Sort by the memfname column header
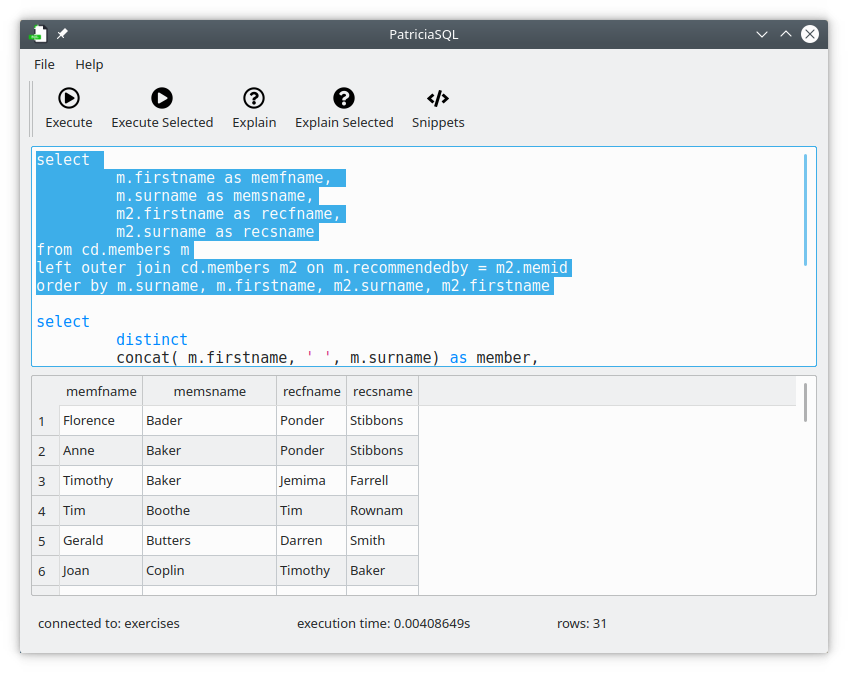Image resolution: width=848 pixels, height=673 pixels. click(101, 391)
